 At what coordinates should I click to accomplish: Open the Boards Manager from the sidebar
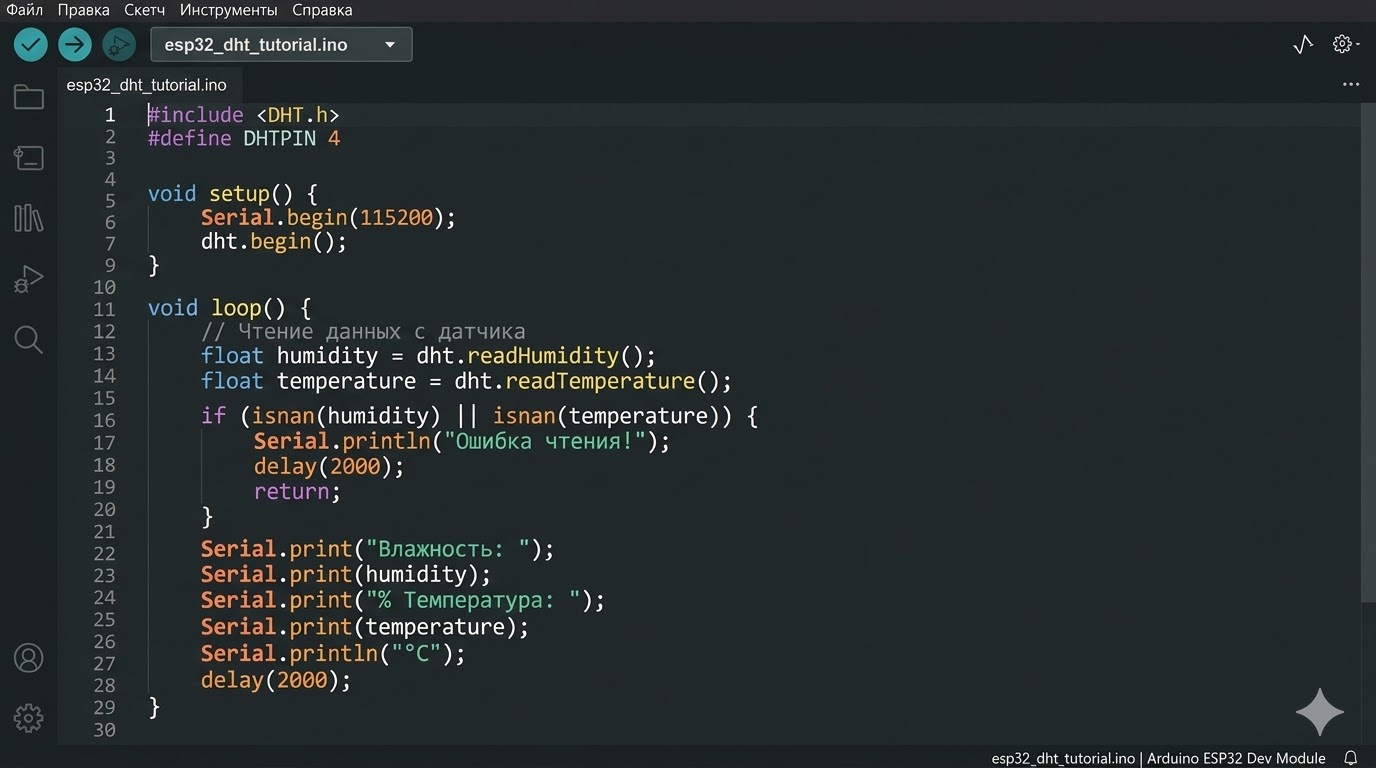point(28,157)
